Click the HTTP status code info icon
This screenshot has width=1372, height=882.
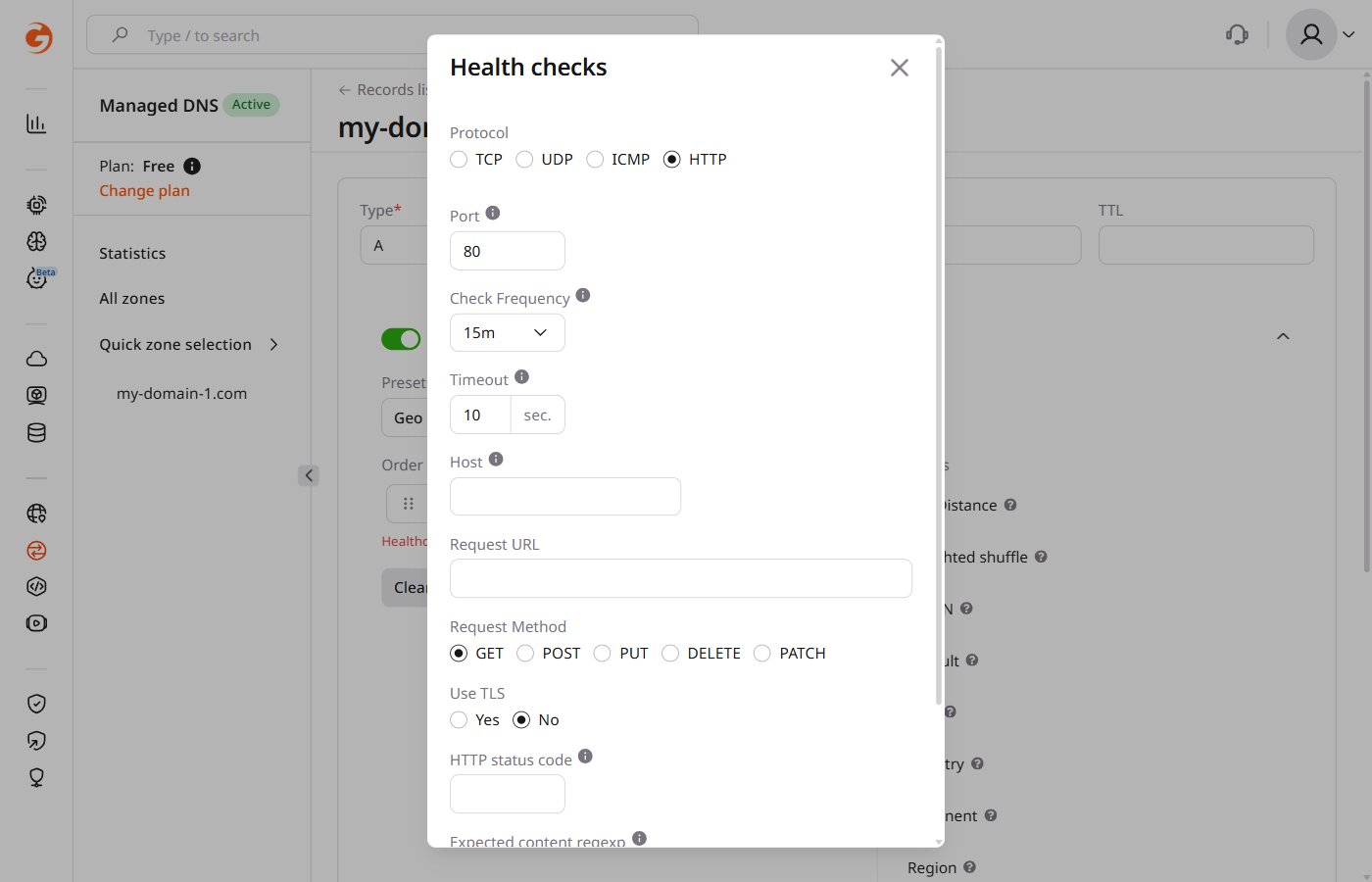(585, 756)
